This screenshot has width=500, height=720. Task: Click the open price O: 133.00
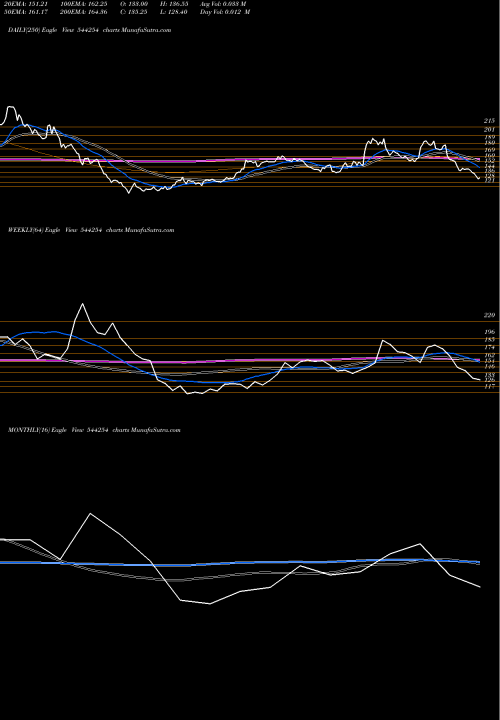tap(136, 4)
